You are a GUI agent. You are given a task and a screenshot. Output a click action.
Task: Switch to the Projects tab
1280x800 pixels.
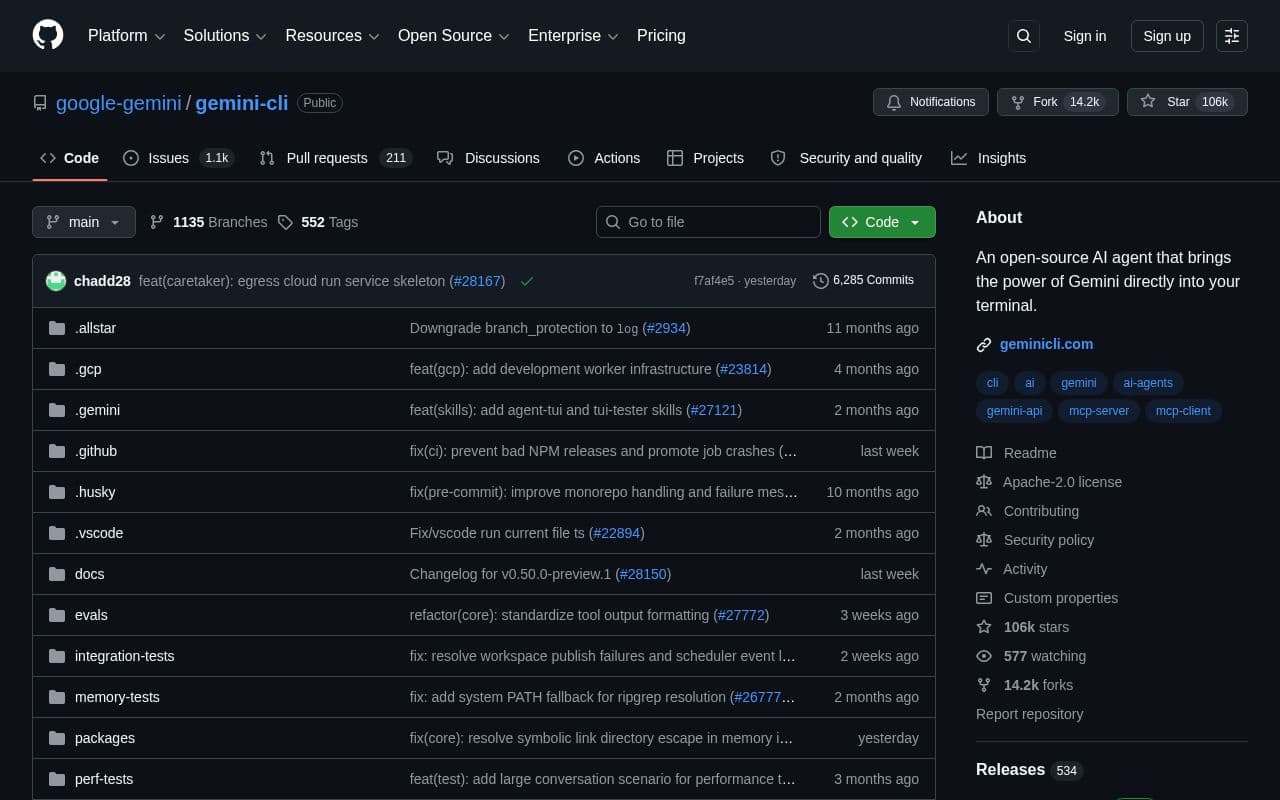coord(705,158)
